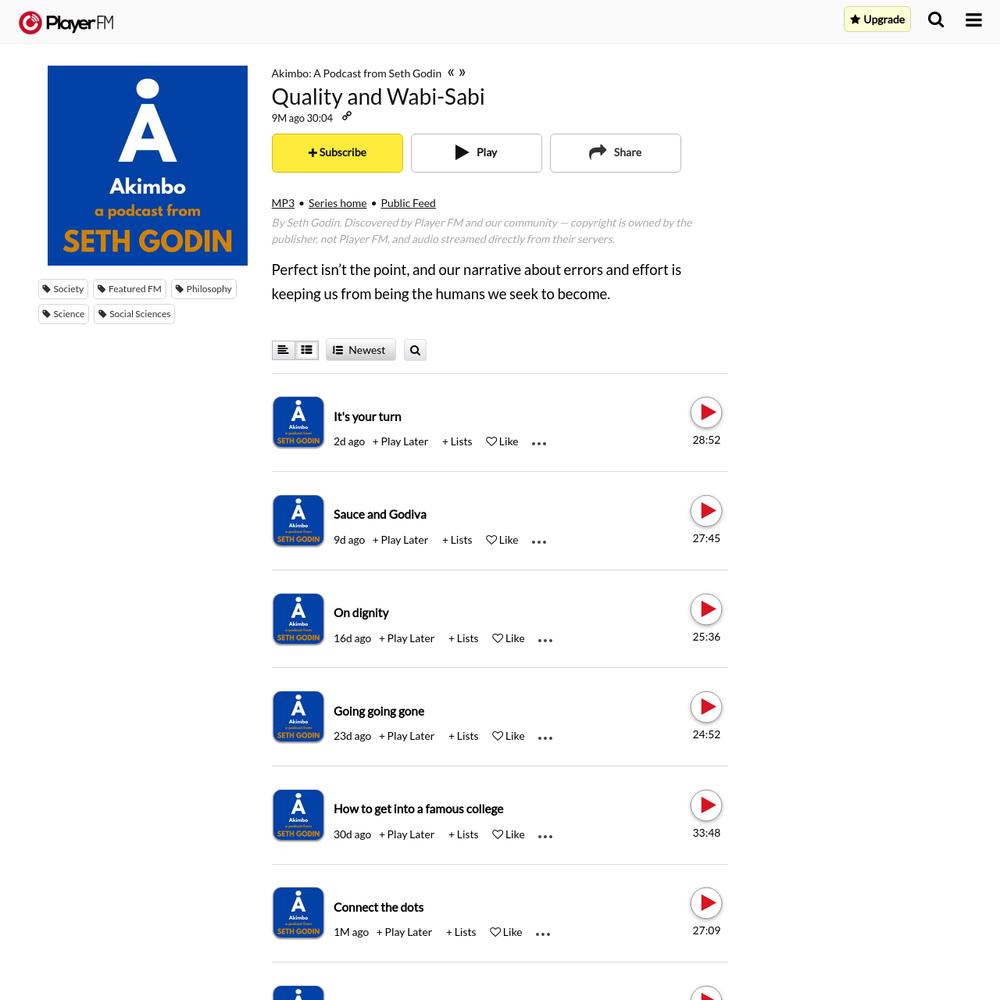This screenshot has width=1000, height=1000.
Task: Search episodes with the small magnifier button
Action: click(x=415, y=349)
